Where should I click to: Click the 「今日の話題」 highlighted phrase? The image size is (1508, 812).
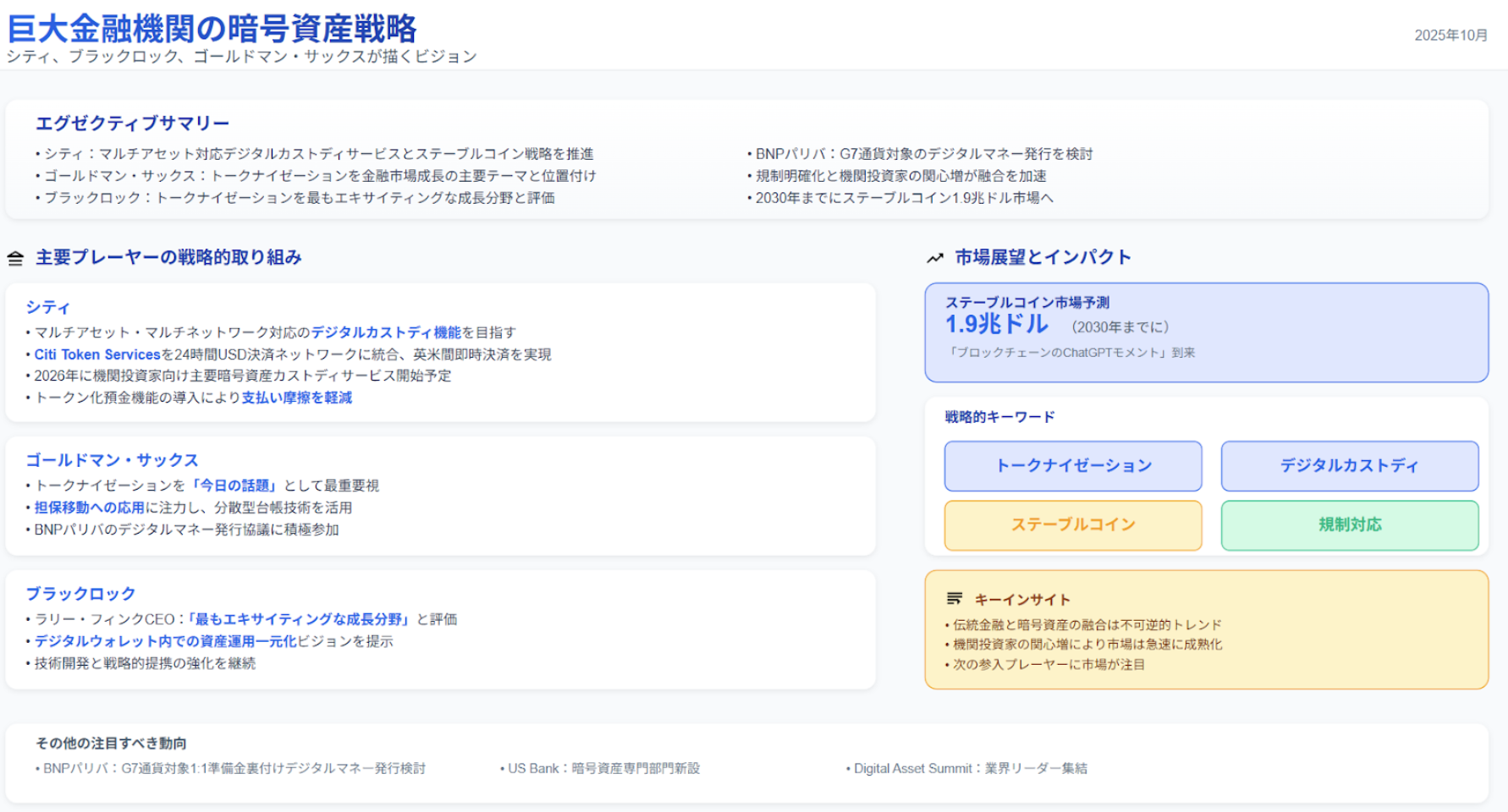click(235, 486)
